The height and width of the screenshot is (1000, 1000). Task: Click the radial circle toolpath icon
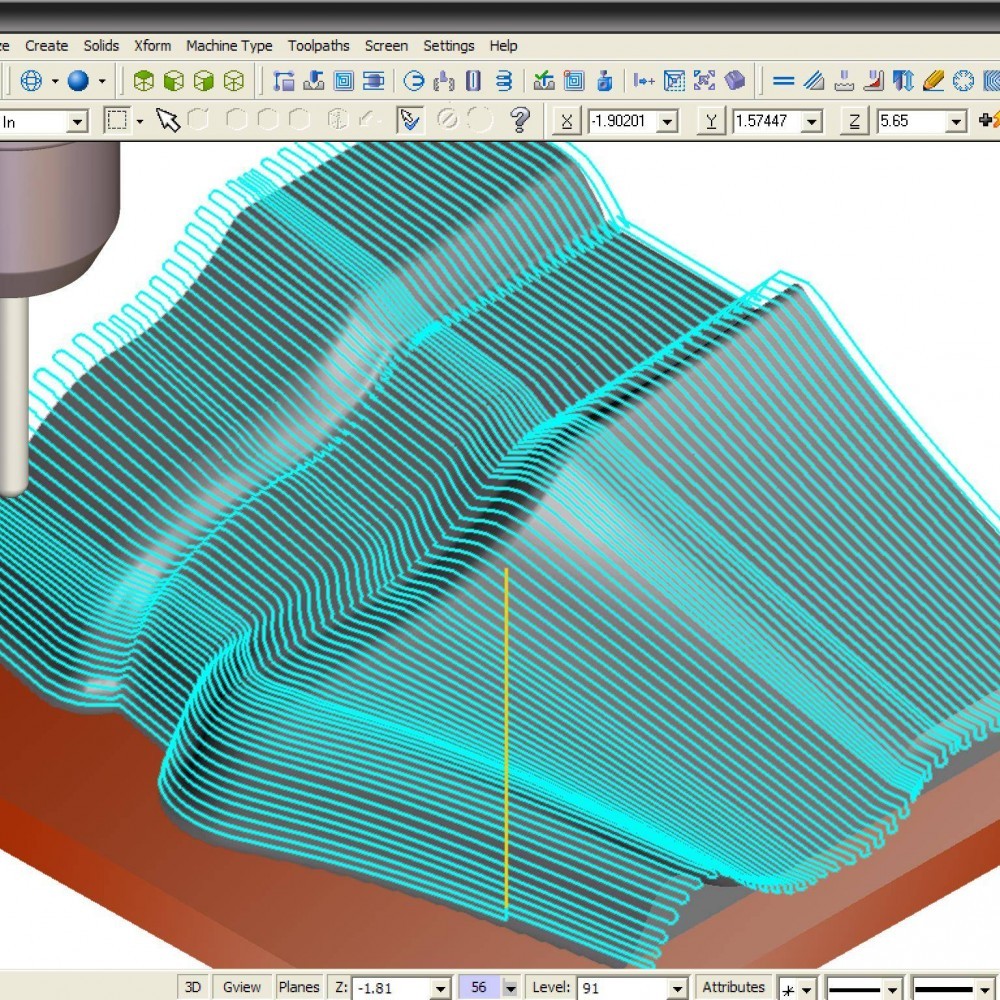pos(964,81)
